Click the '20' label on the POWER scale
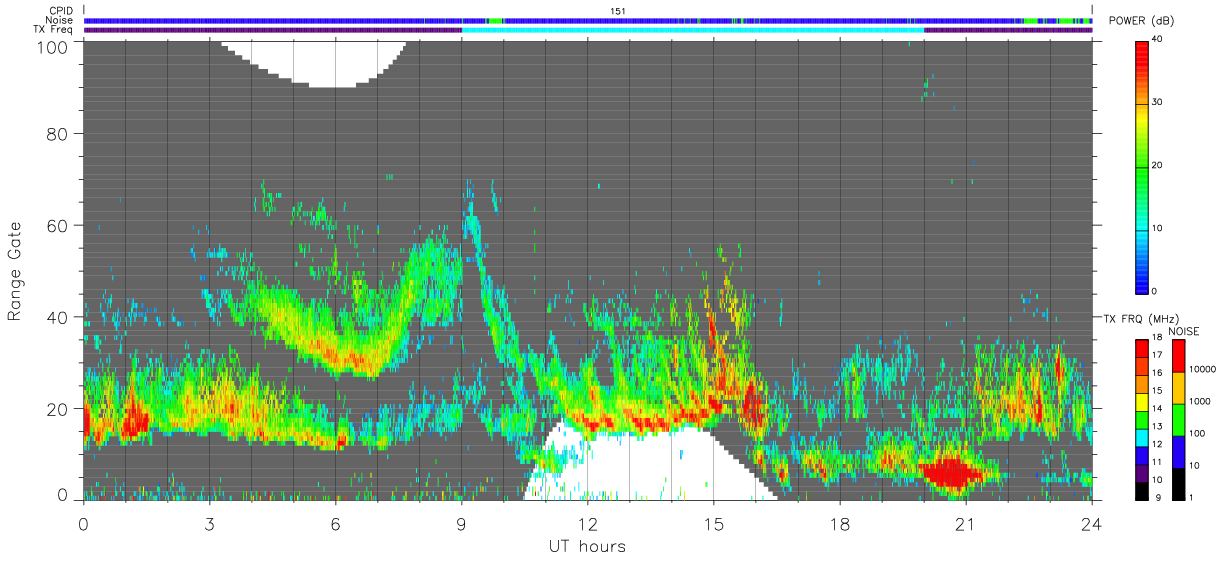 click(x=1159, y=165)
